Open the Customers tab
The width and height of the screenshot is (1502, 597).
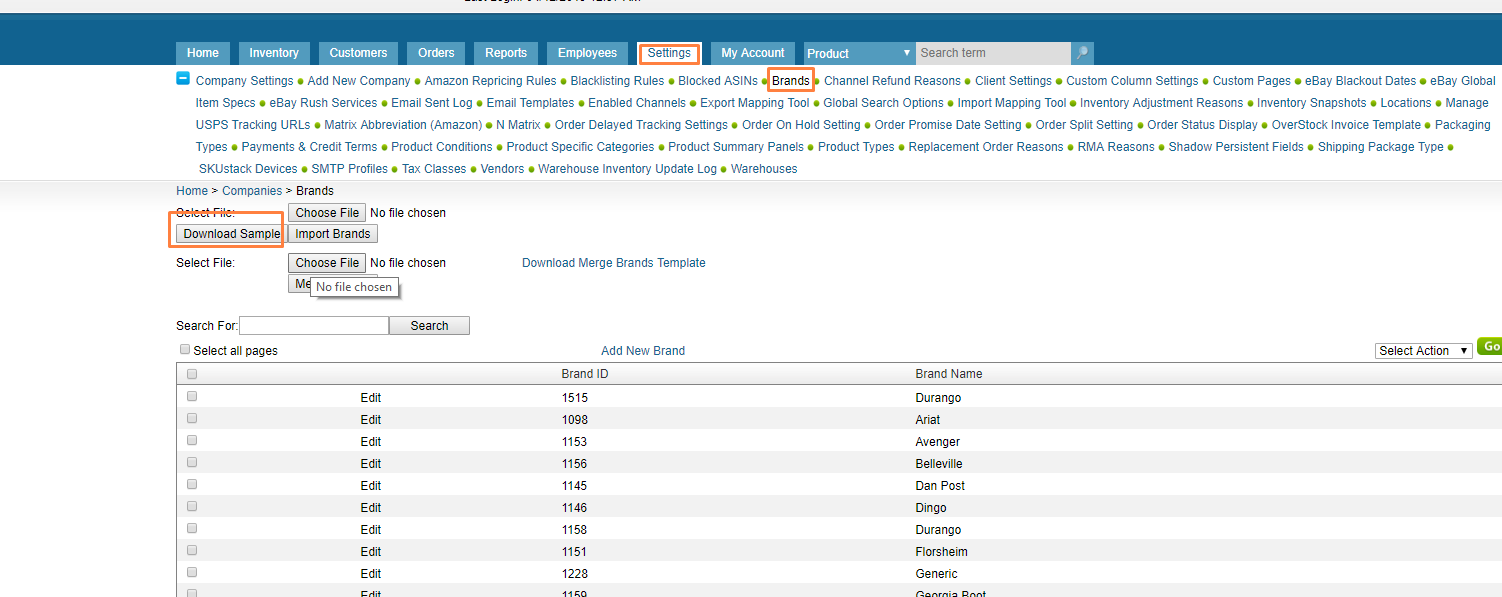[x=358, y=53]
